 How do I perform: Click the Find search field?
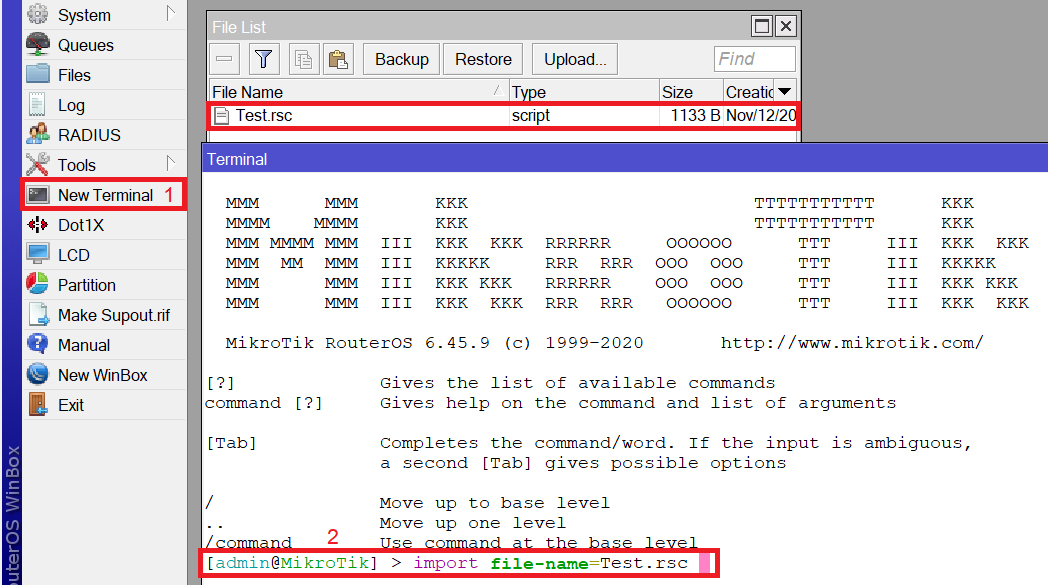pos(755,59)
